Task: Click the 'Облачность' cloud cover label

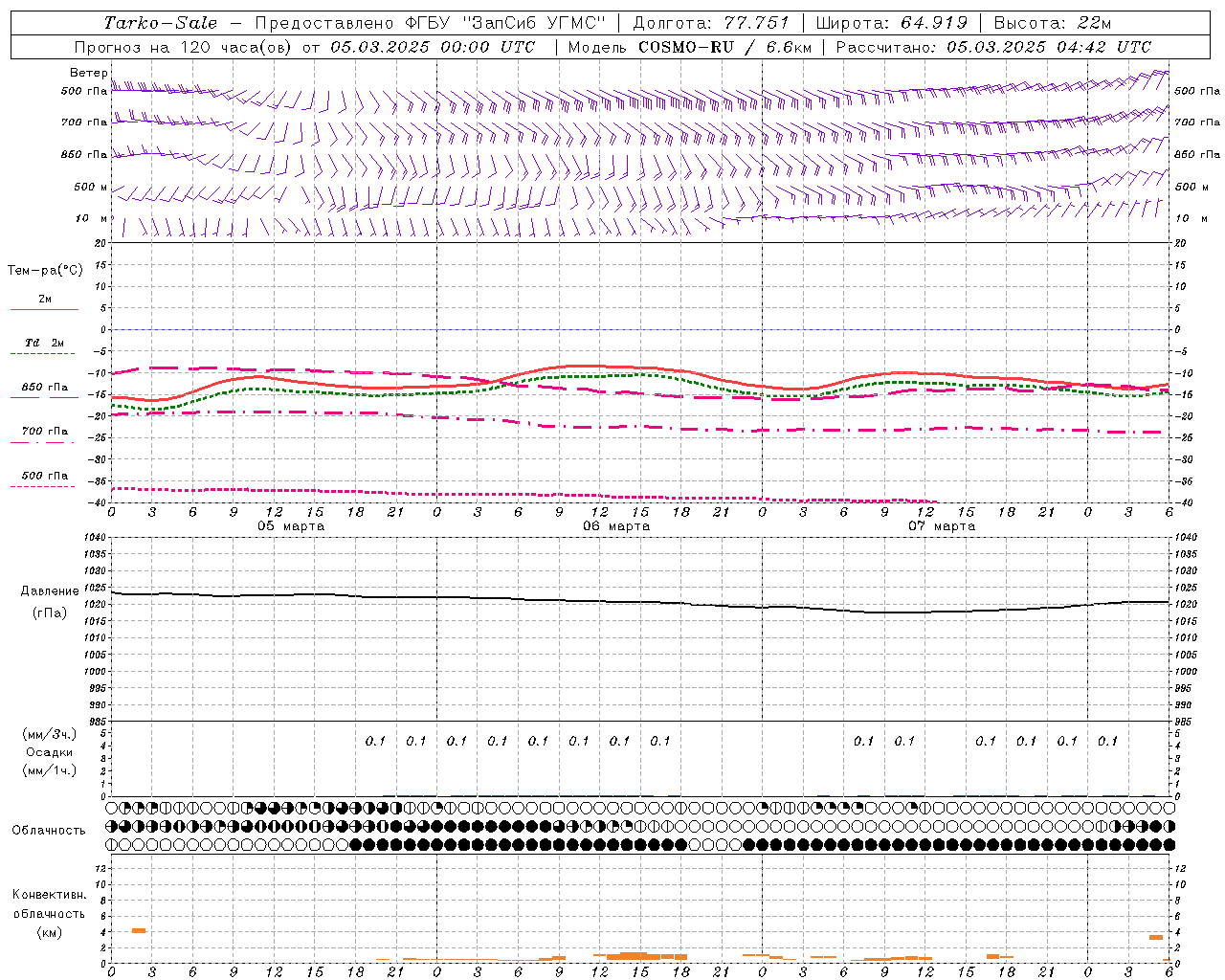Action: coord(49,831)
